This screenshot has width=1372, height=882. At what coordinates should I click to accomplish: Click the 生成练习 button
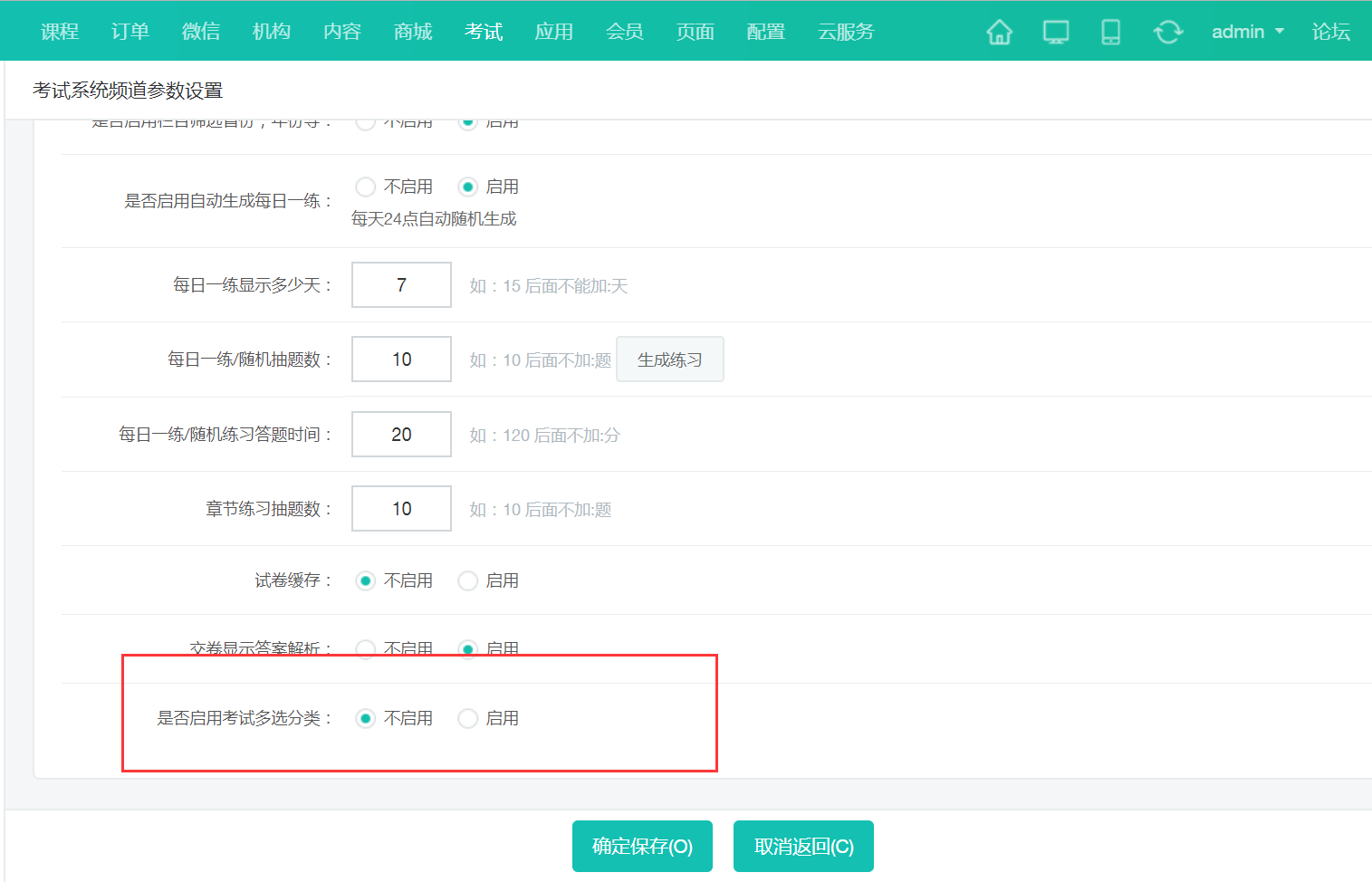point(669,359)
